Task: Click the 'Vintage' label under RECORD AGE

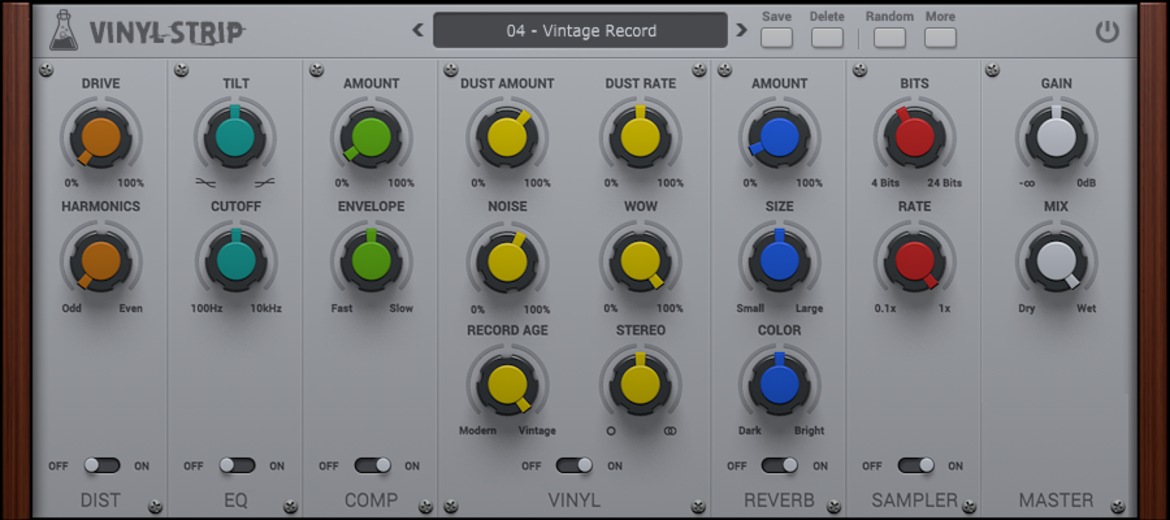Action: point(536,430)
